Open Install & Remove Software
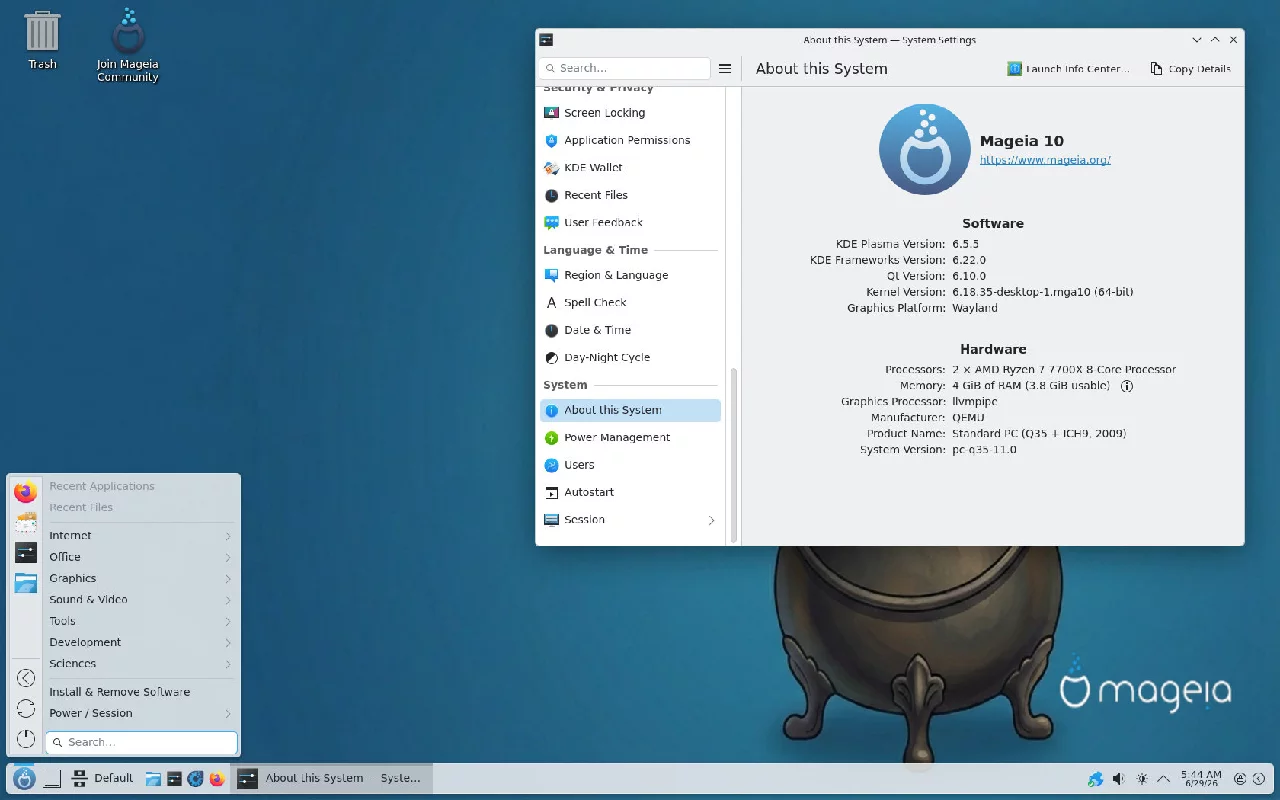Image resolution: width=1280 pixels, height=800 pixels. point(140,692)
